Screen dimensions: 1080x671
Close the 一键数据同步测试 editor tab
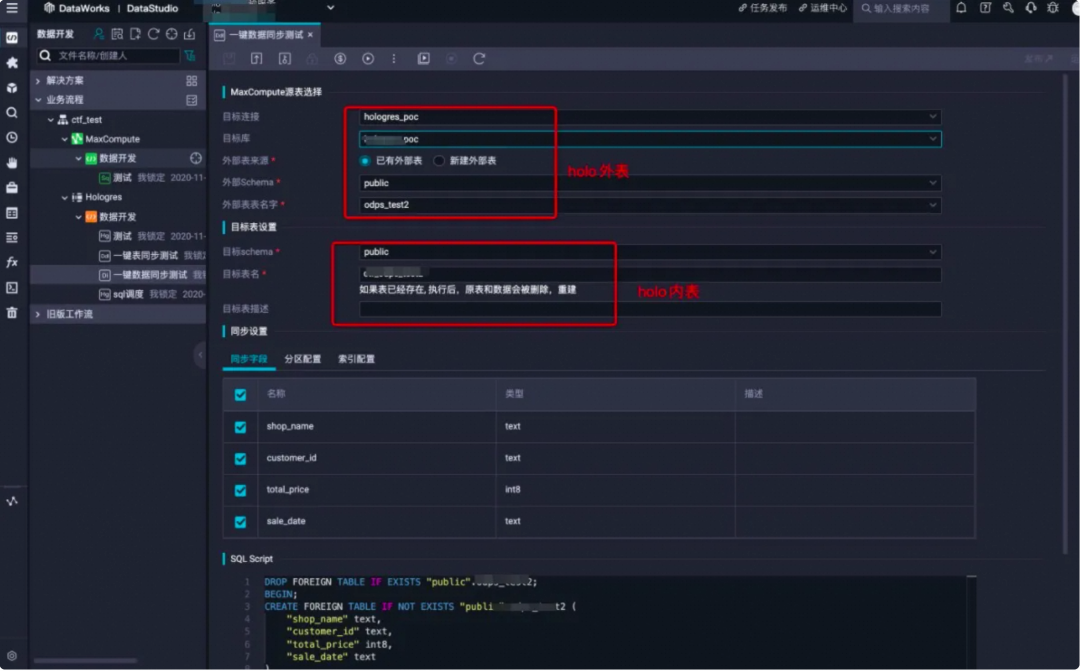310,34
